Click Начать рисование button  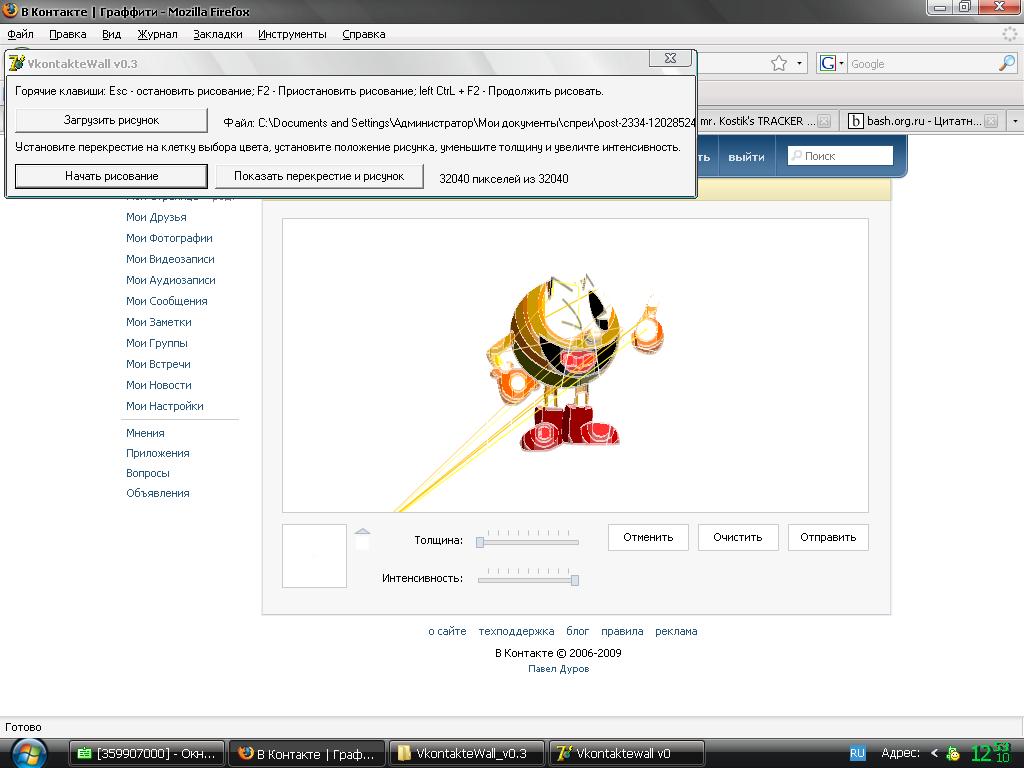(111, 176)
